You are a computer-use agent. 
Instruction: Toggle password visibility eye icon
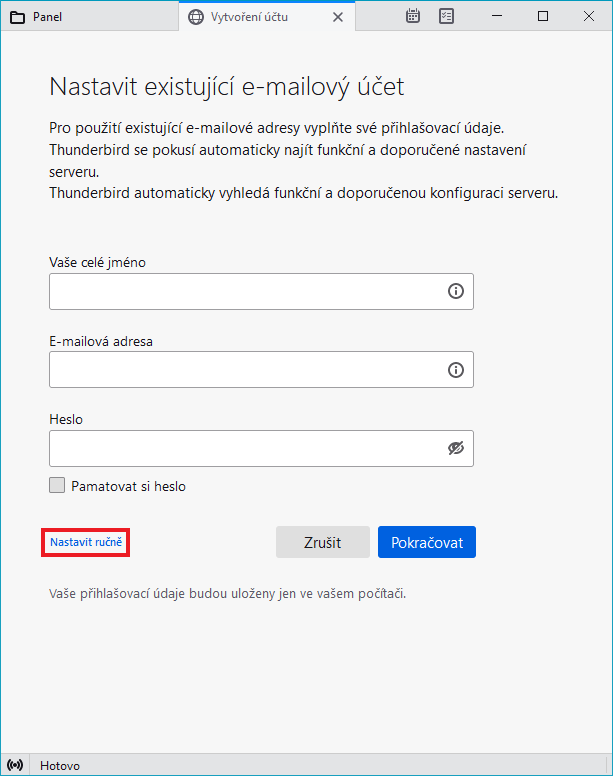click(456, 449)
